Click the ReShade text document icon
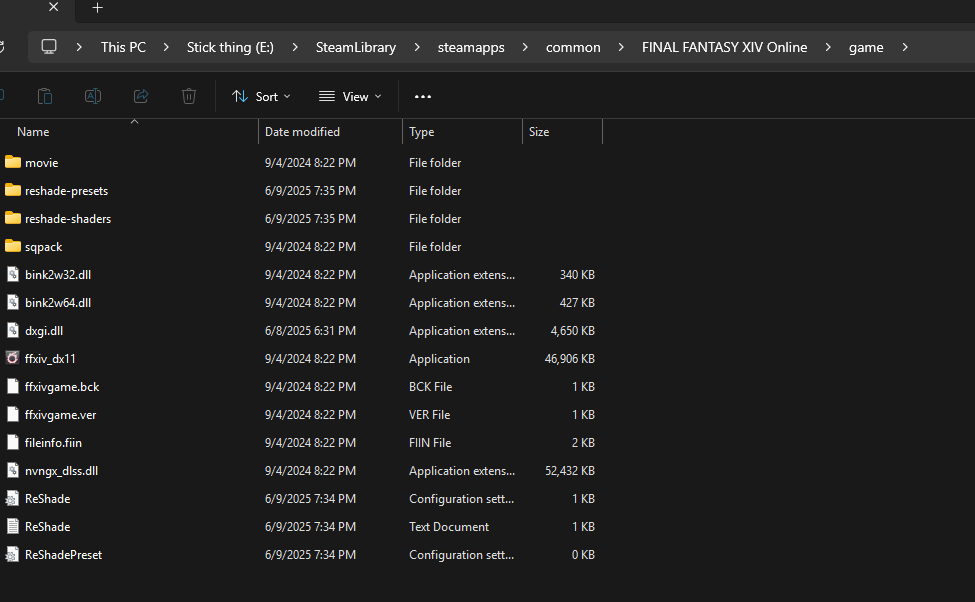The width and height of the screenshot is (975, 602). point(12,526)
